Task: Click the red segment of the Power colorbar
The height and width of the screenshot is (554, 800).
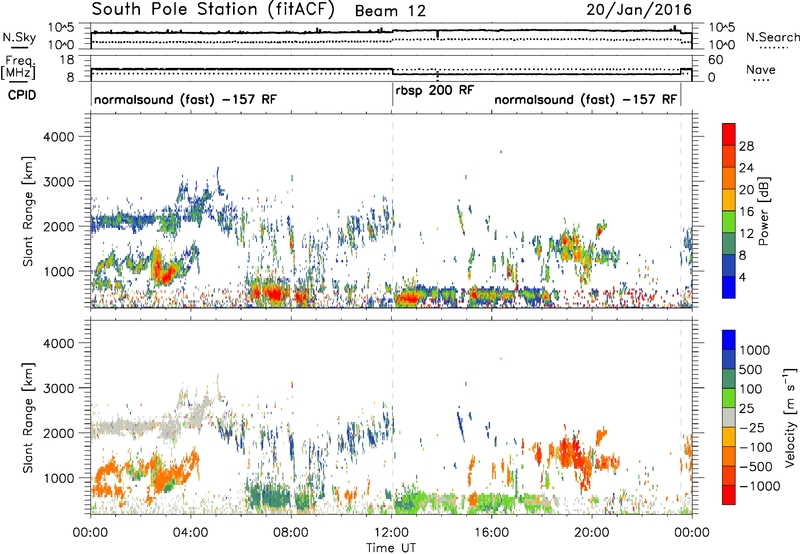Action: tap(729, 134)
